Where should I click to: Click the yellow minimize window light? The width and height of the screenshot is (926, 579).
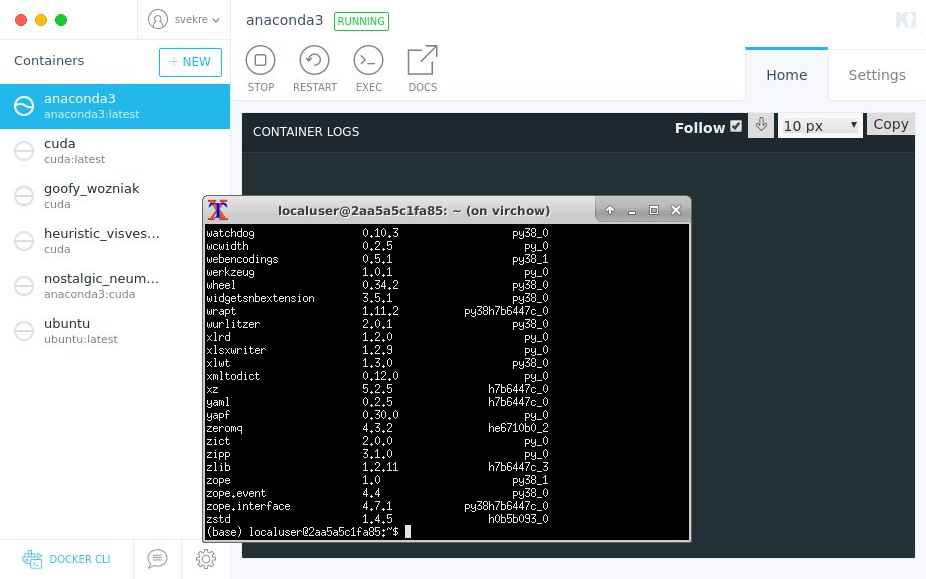click(41, 20)
